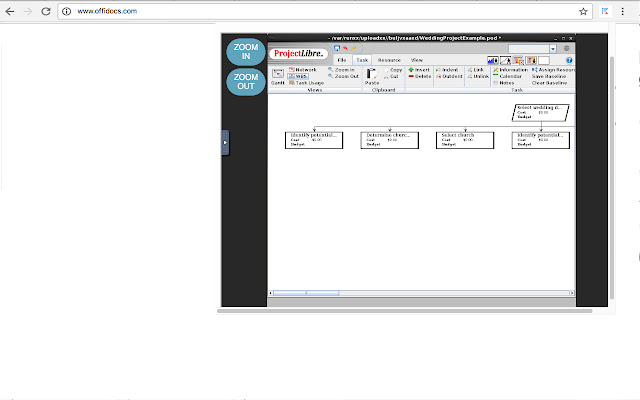Toggle the charts sub-view icon

(506, 60)
